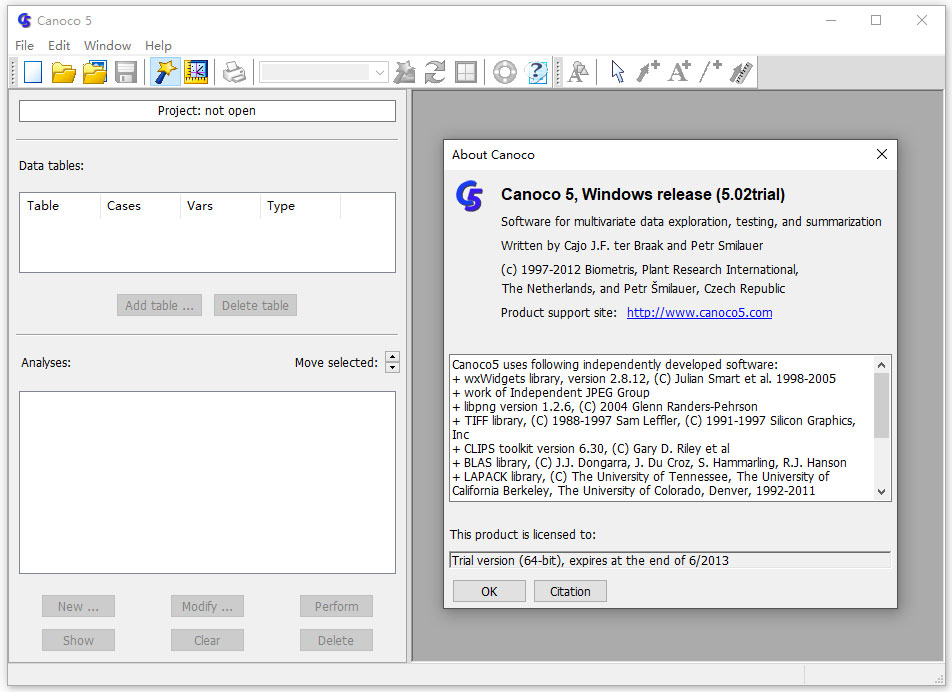
Task: Click the grid layout icon
Action: click(466, 72)
